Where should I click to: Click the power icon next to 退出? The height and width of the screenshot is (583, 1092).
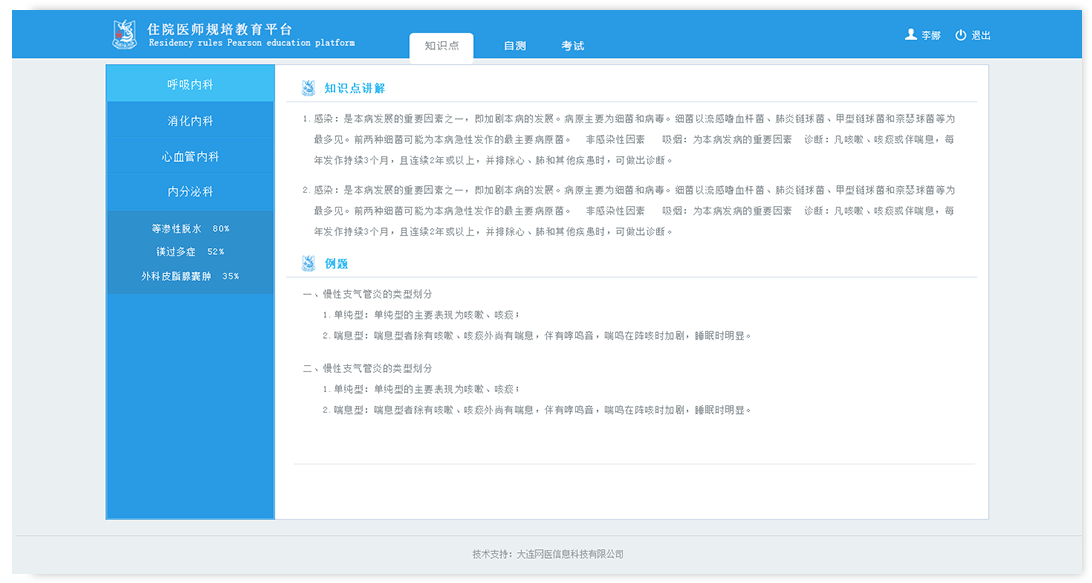click(960, 35)
